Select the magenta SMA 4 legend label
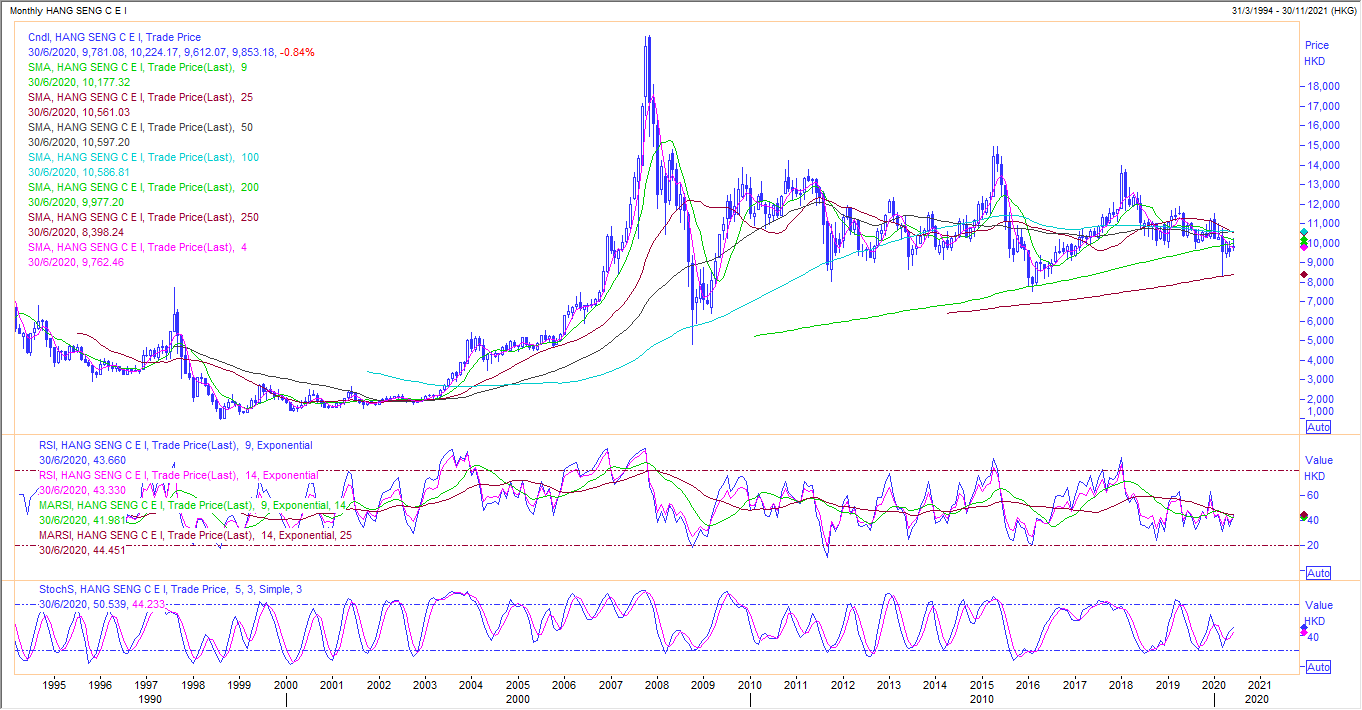This screenshot has width=1362, height=710. tap(138, 247)
